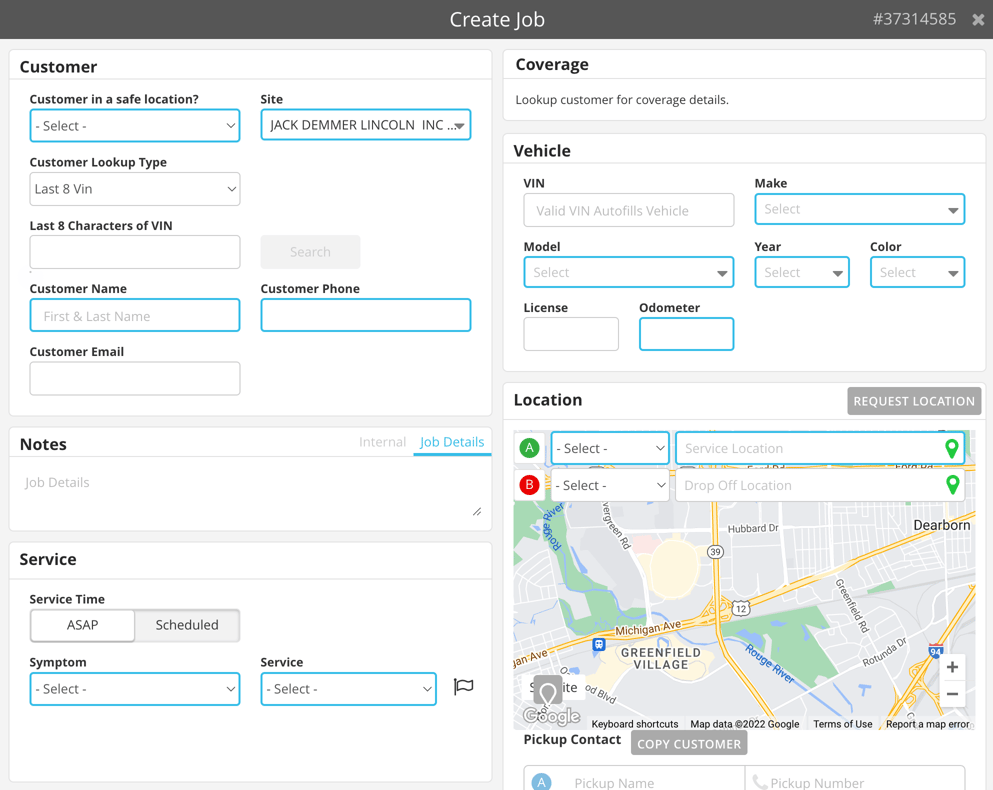This screenshot has height=790, width=993.
Task: Zoom in on the map
Action: 952,667
